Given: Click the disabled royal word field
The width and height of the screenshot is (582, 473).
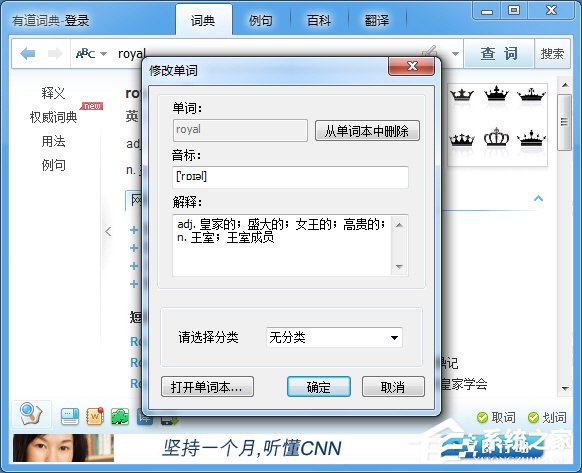Looking at the screenshot, I should point(240,130).
